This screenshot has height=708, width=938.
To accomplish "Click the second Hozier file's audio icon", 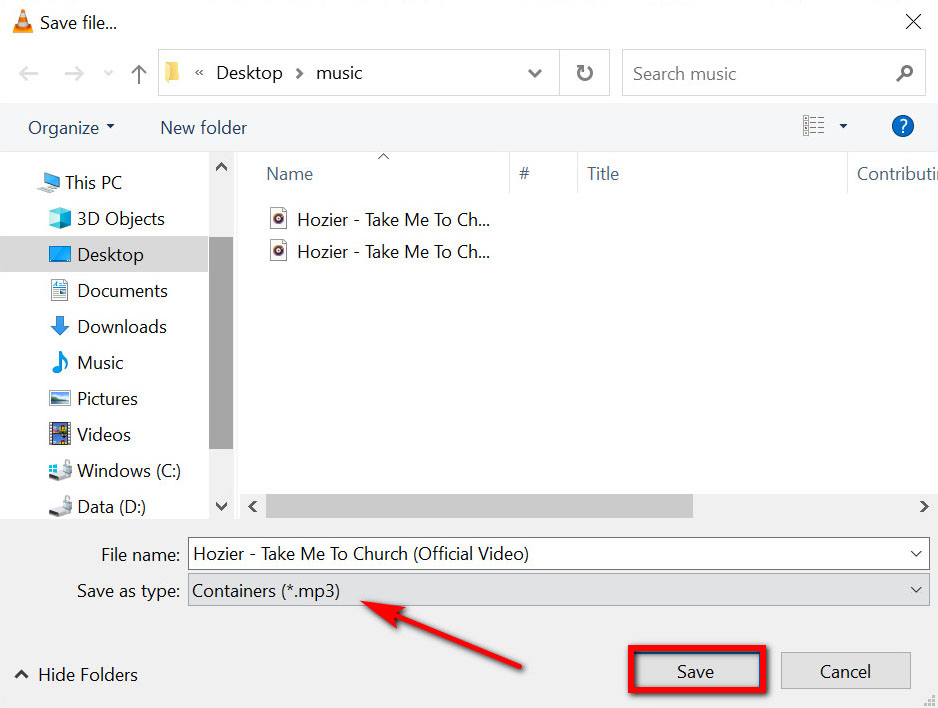I will click(x=278, y=251).
